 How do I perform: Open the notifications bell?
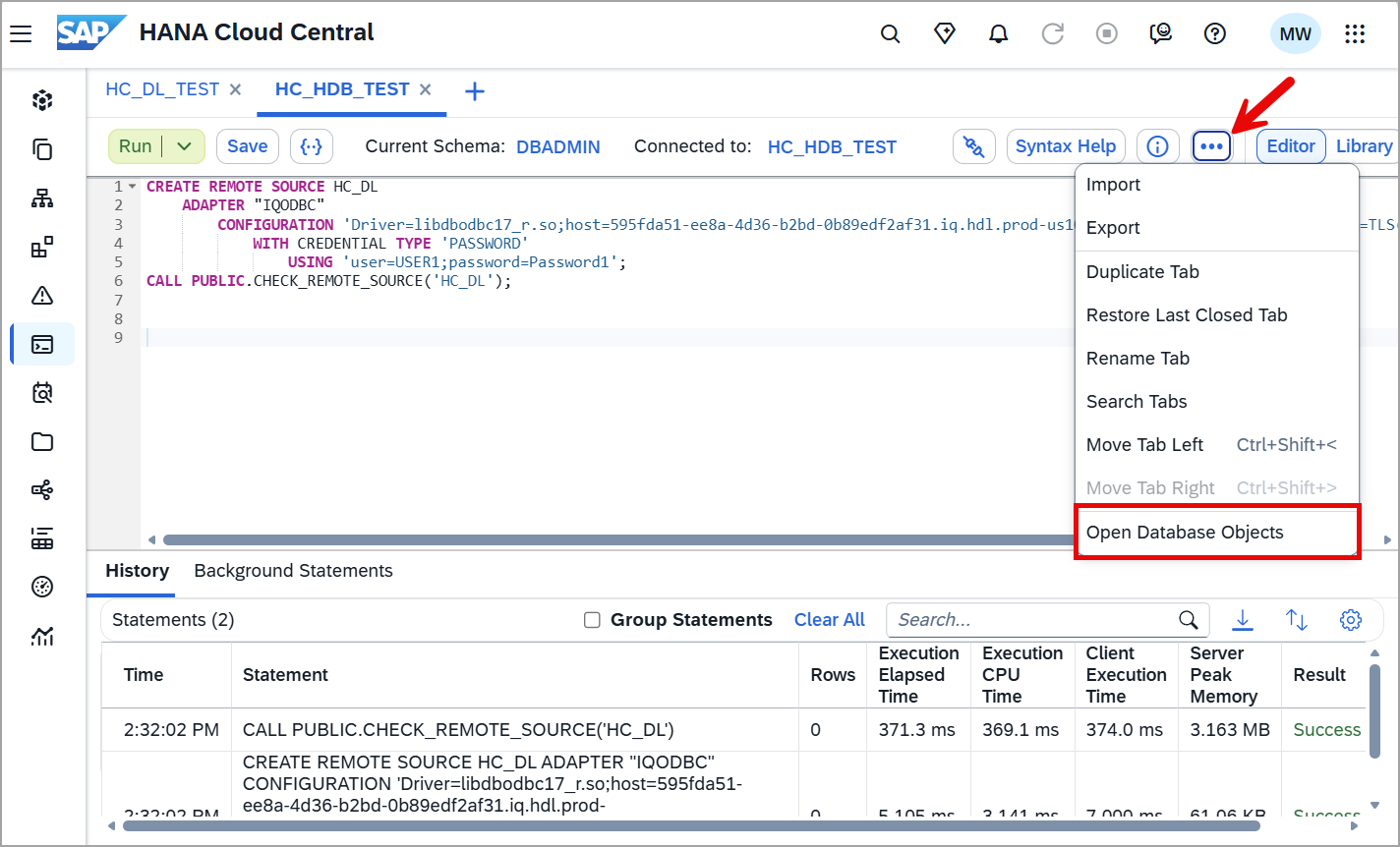pos(998,34)
